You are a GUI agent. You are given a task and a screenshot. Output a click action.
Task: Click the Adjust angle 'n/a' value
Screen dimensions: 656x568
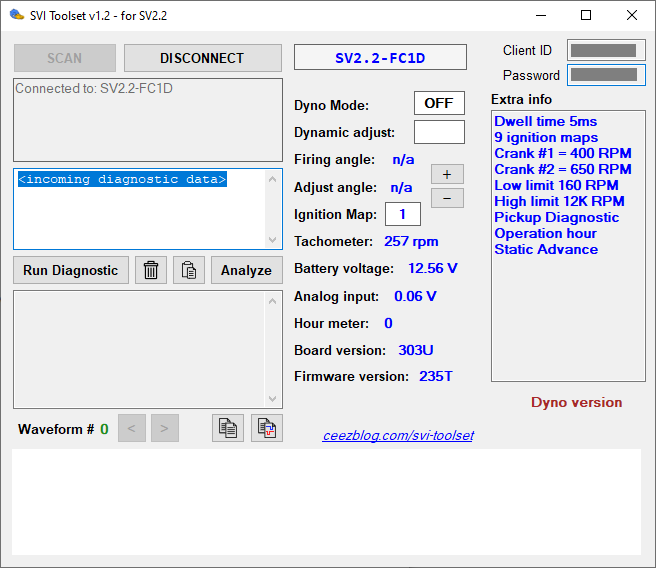[x=401, y=187]
